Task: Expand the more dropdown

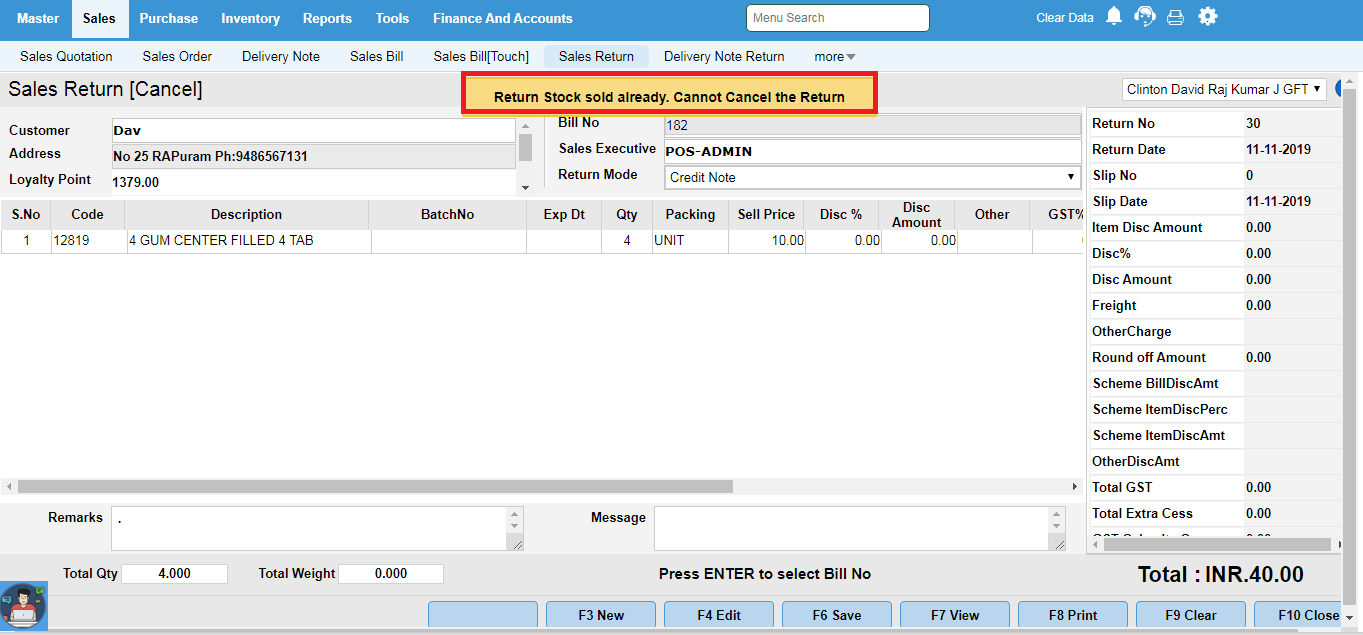Action: 835,56
